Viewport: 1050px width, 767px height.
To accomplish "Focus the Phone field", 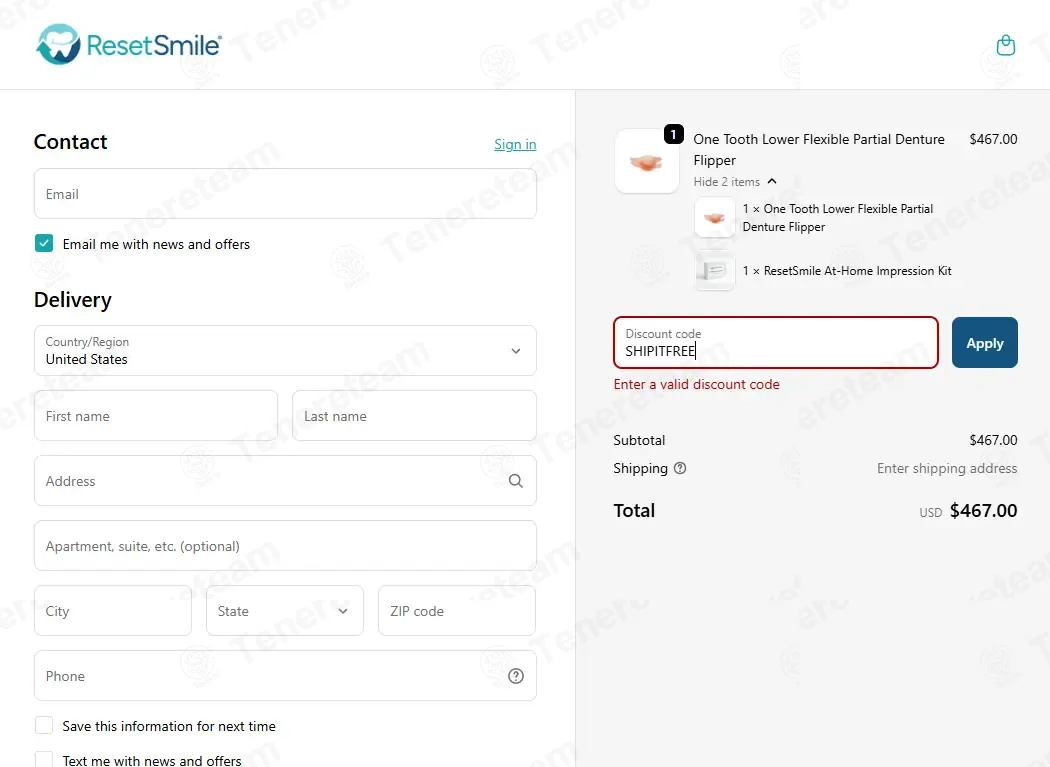I will [285, 676].
